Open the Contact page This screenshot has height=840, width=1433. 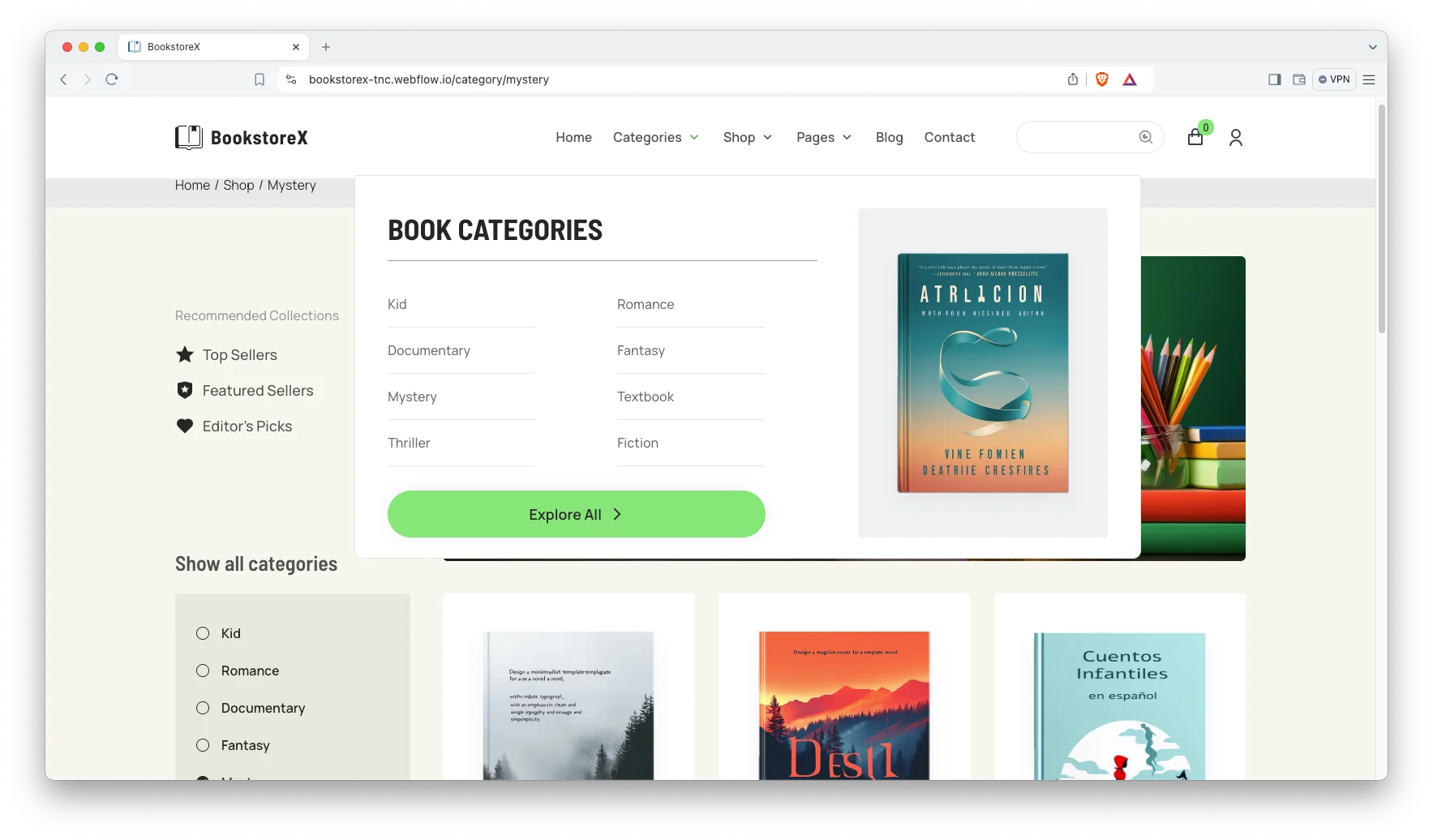949,137
